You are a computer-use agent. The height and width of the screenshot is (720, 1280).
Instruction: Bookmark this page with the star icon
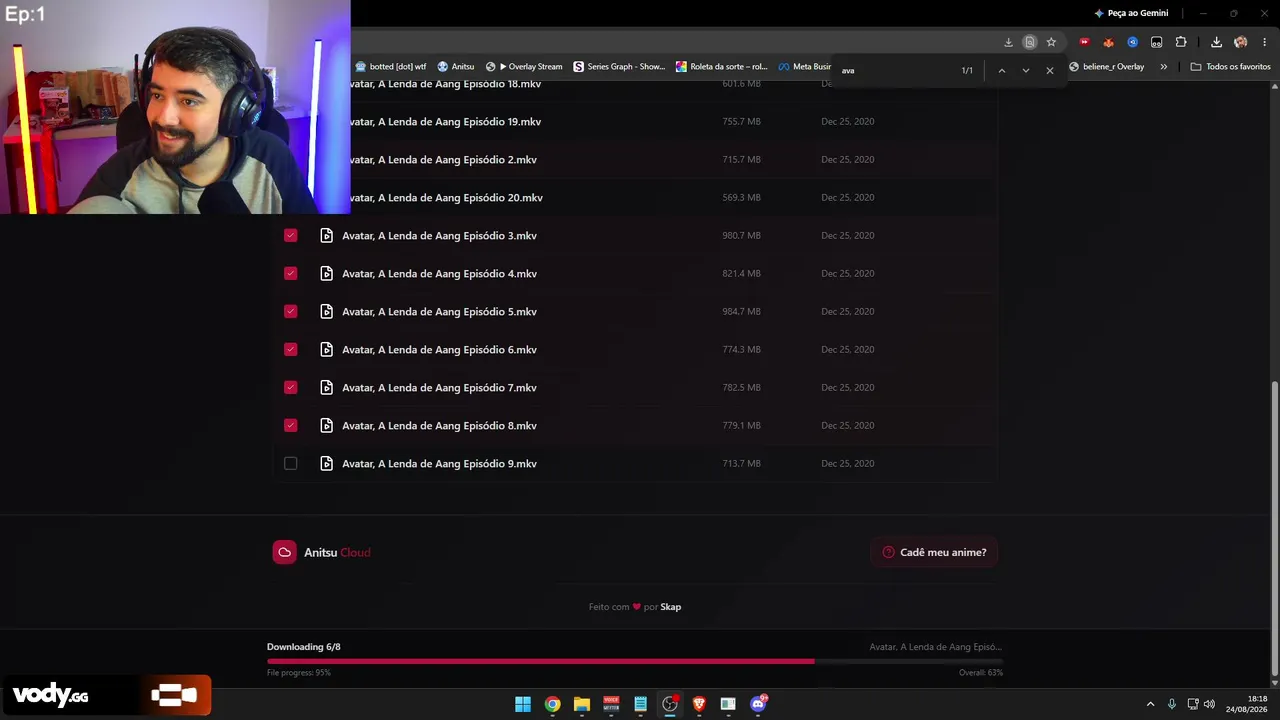tap(1051, 42)
